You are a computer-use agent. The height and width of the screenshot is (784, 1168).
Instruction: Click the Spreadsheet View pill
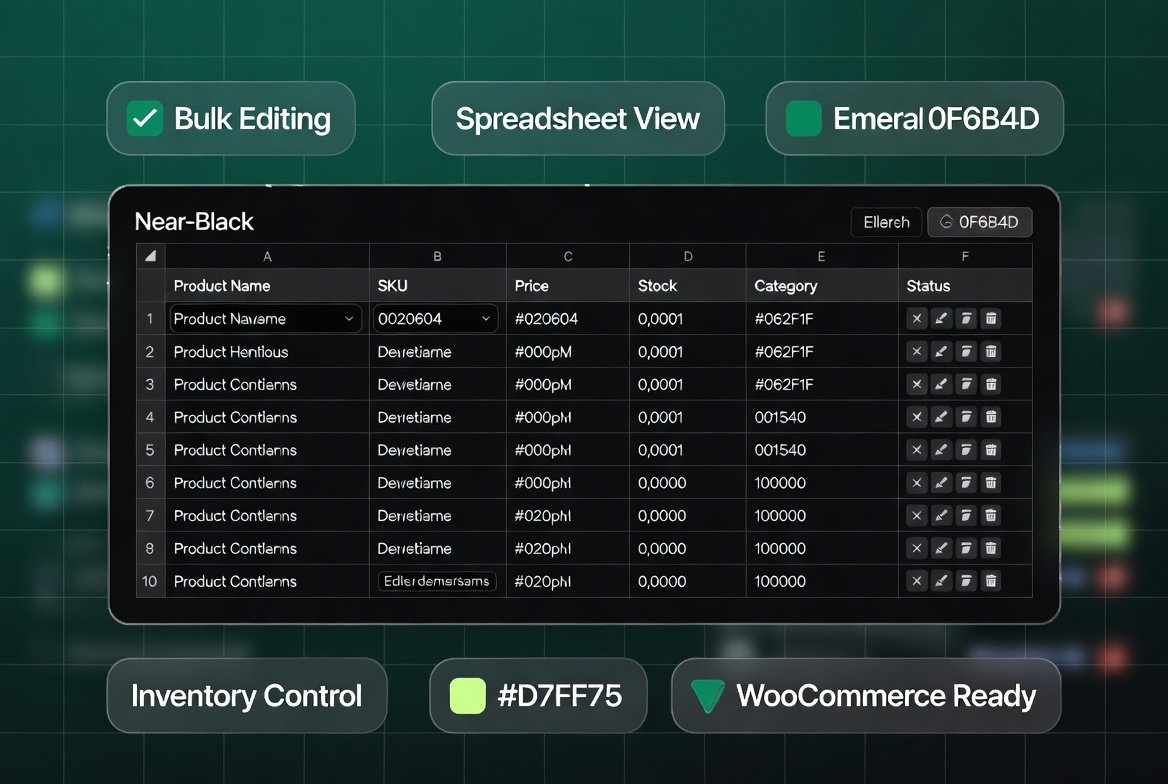pyautogui.click(x=578, y=118)
